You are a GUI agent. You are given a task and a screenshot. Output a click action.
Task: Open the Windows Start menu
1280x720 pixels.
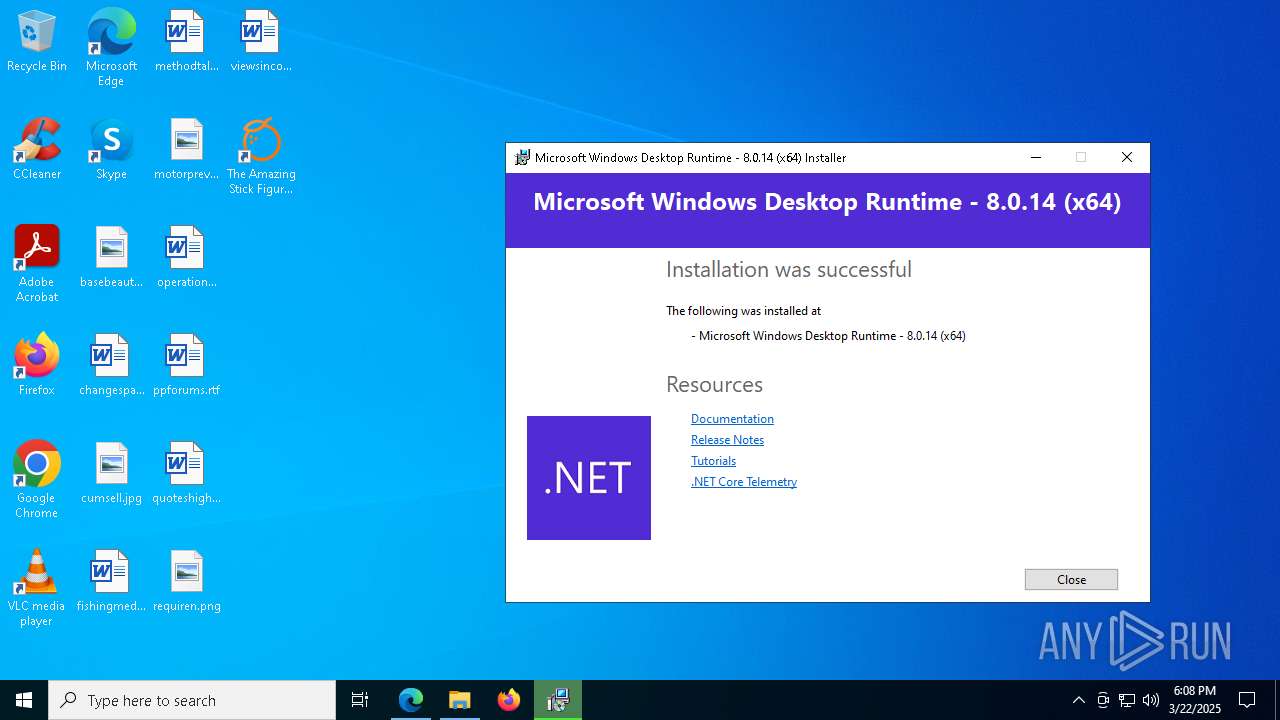click(24, 700)
